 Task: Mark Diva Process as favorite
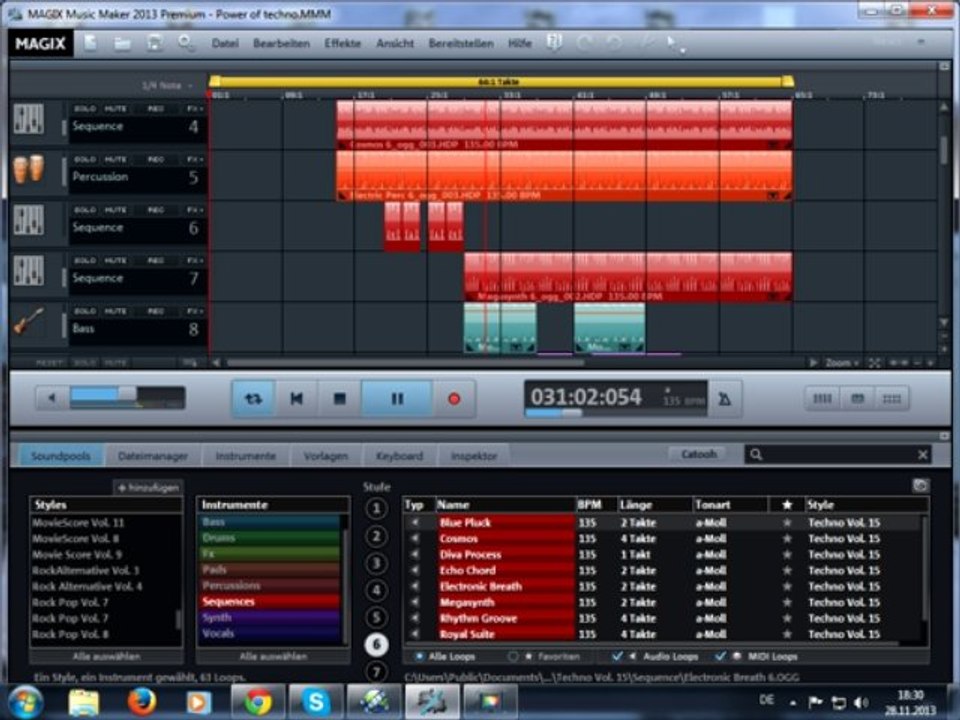(787, 555)
